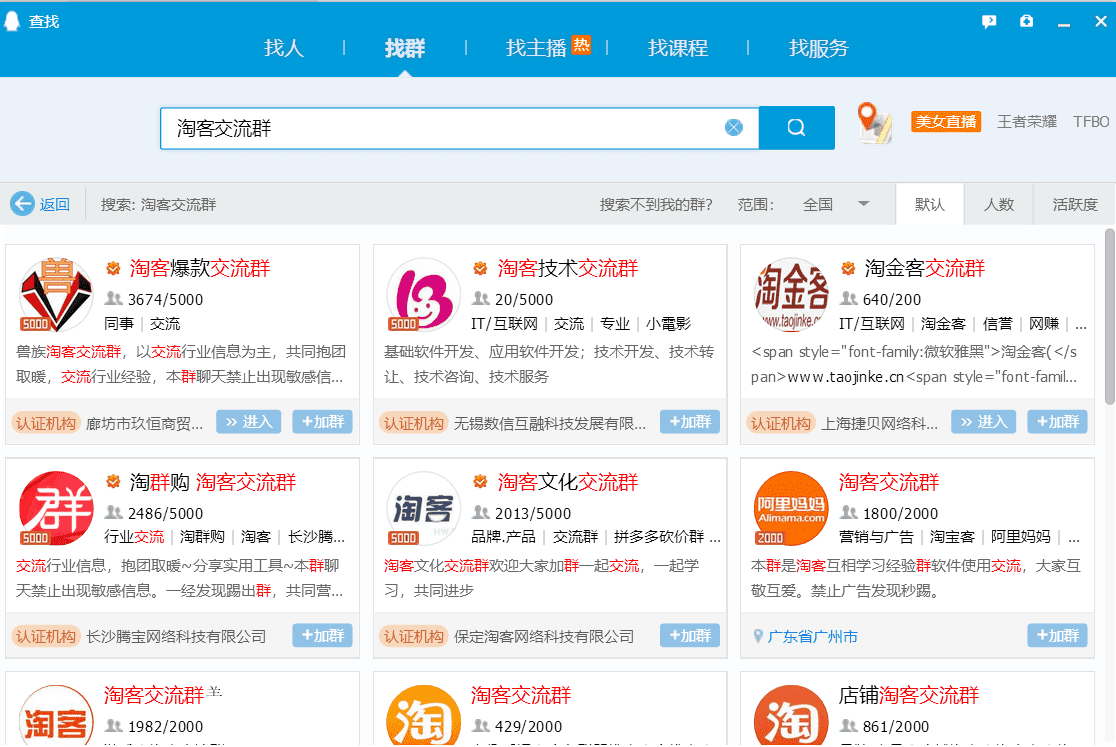Join 阿里妈妈 淘客交流群 with +加群
This screenshot has width=1116, height=747.
[1057, 635]
